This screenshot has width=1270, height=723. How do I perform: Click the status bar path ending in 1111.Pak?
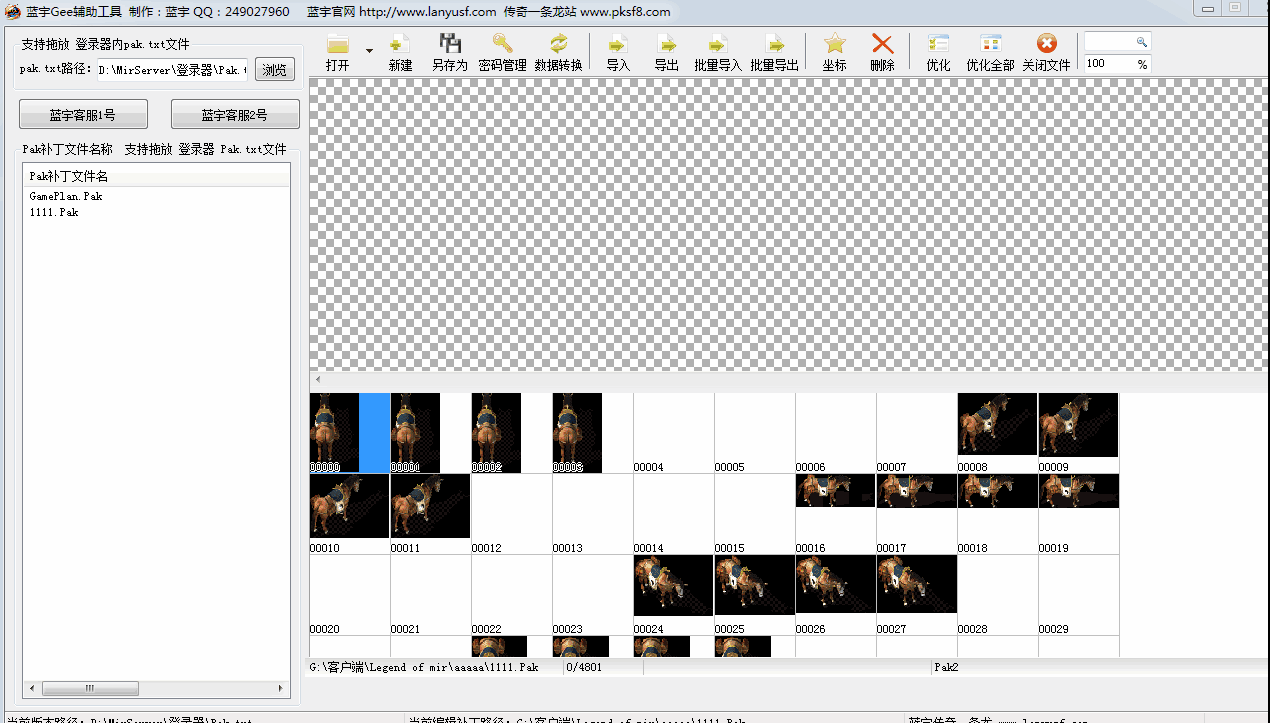coord(424,667)
